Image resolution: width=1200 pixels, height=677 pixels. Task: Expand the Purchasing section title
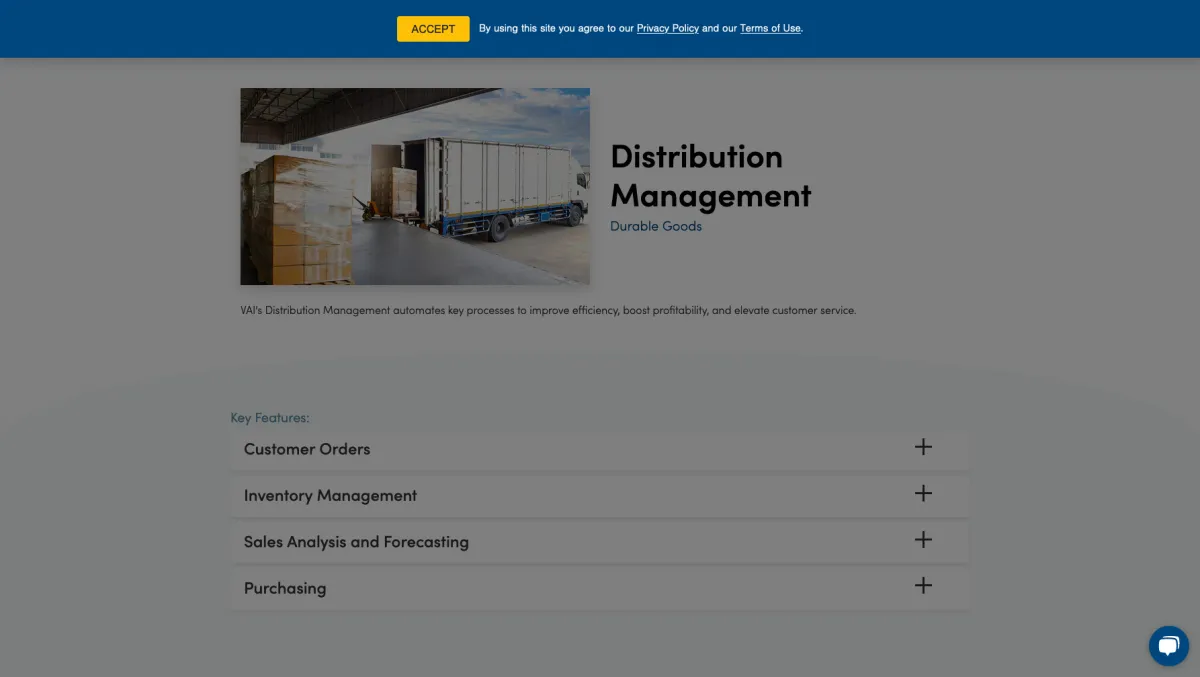pyautogui.click(x=285, y=588)
